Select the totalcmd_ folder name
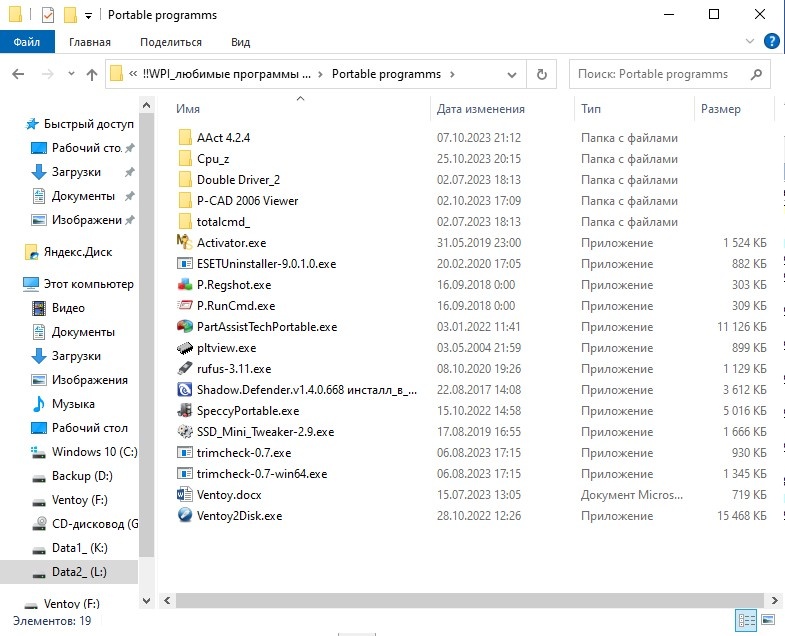 click(223, 221)
